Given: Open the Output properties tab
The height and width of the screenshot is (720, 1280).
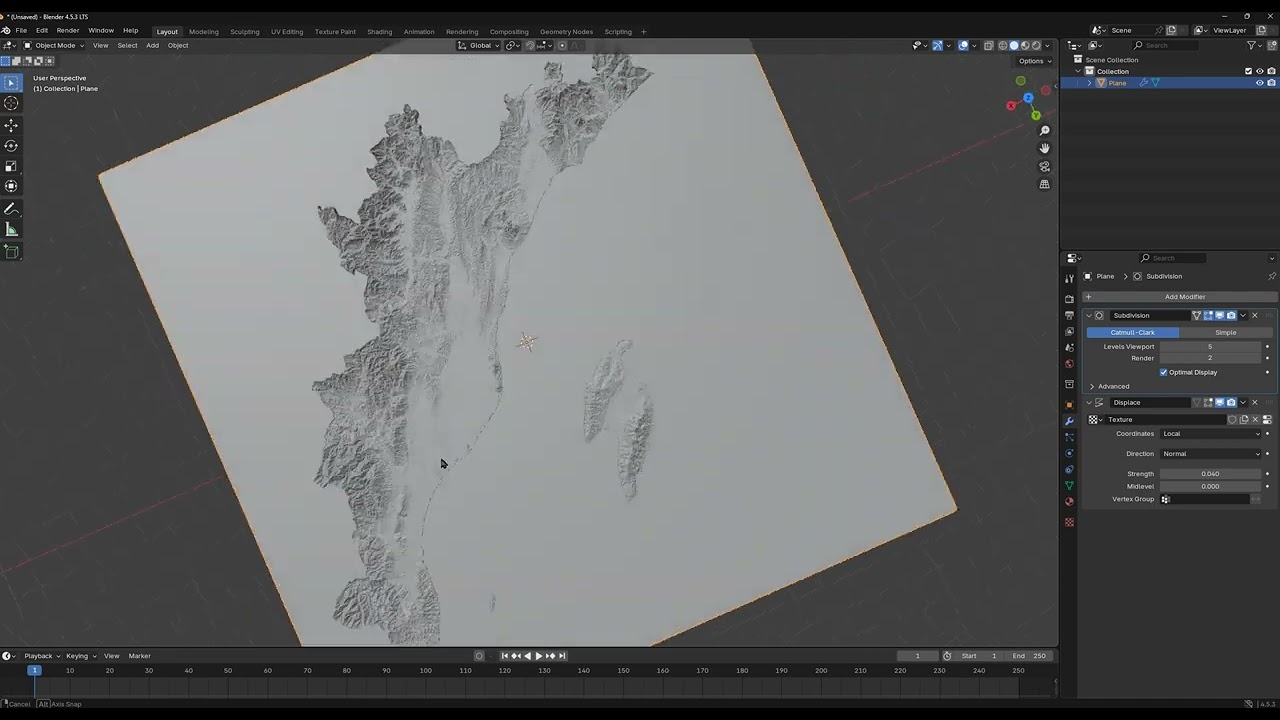Looking at the screenshot, I should click(x=1069, y=315).
